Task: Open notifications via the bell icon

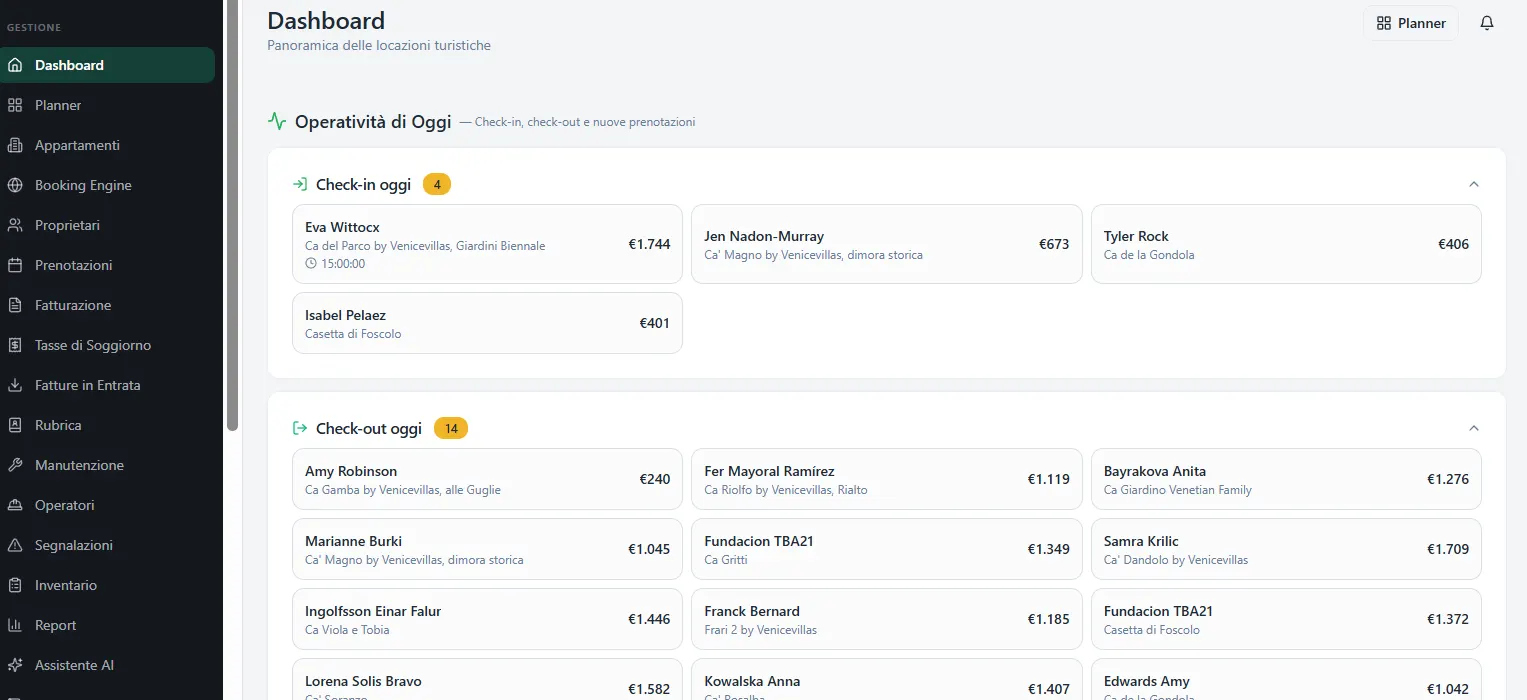Action: [1487, 23]
